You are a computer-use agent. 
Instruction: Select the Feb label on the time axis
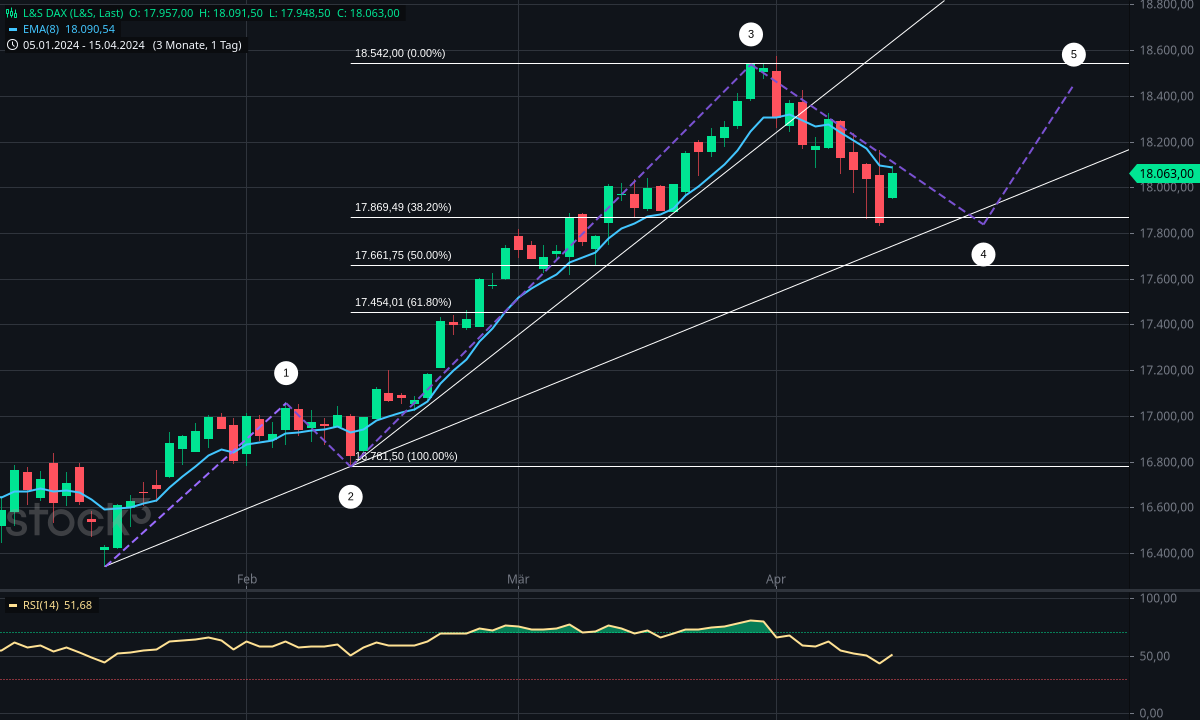click(x=246, y=579)
